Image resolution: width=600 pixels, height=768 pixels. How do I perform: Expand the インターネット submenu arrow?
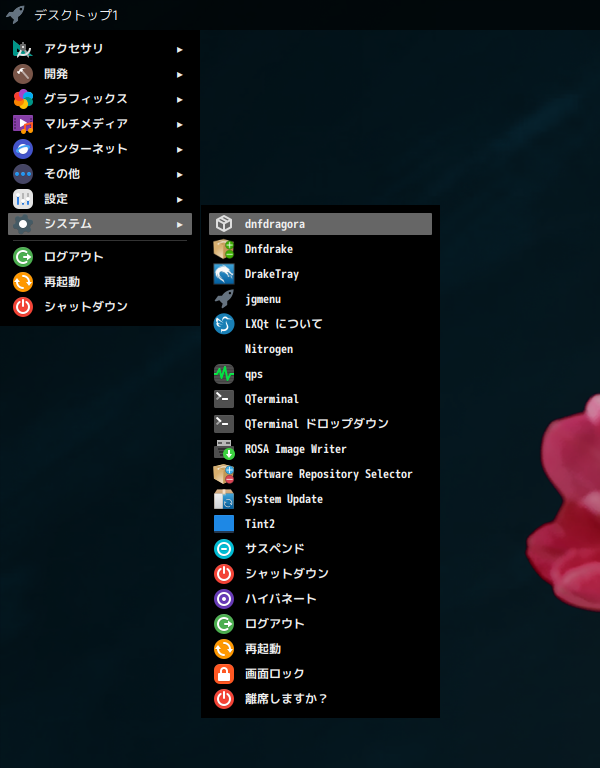coord(180,149)
